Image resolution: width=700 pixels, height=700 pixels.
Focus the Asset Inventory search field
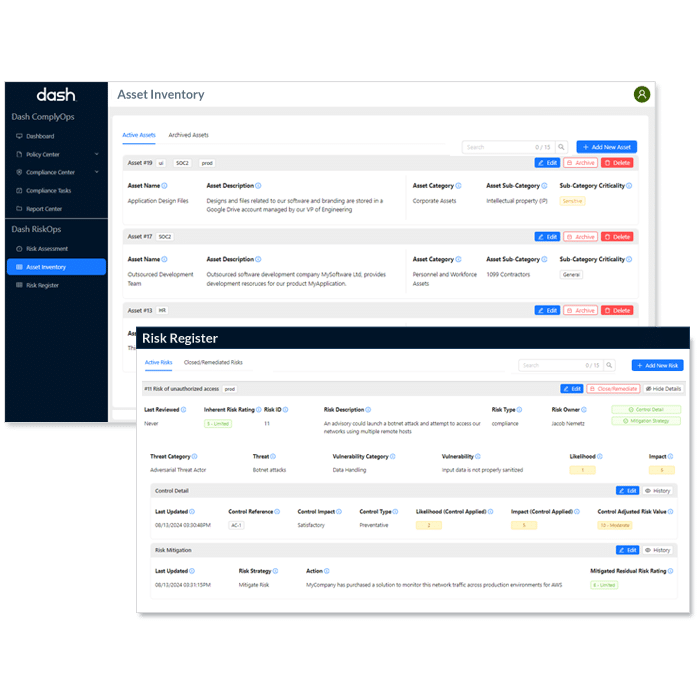coord(508,147)
